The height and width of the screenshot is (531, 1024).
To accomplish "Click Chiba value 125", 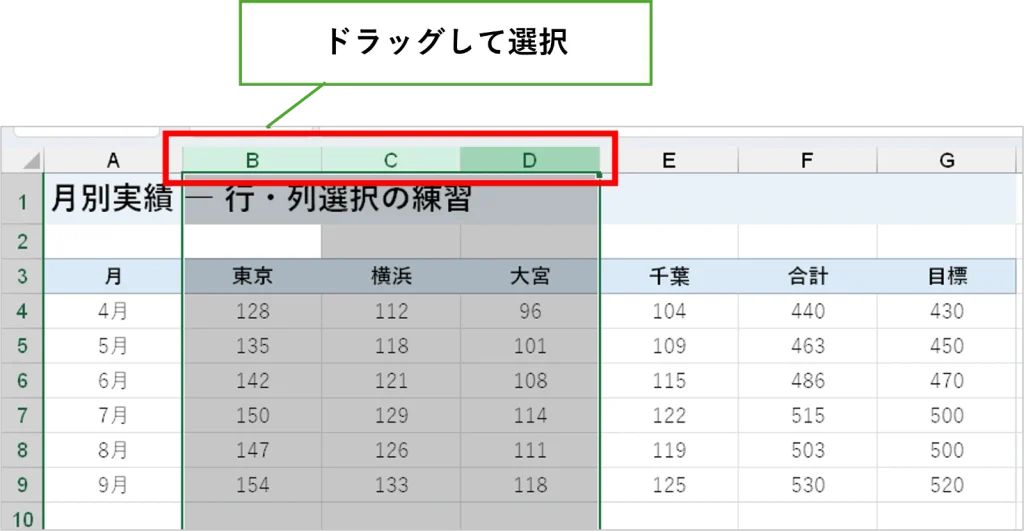I will point(669,484).
